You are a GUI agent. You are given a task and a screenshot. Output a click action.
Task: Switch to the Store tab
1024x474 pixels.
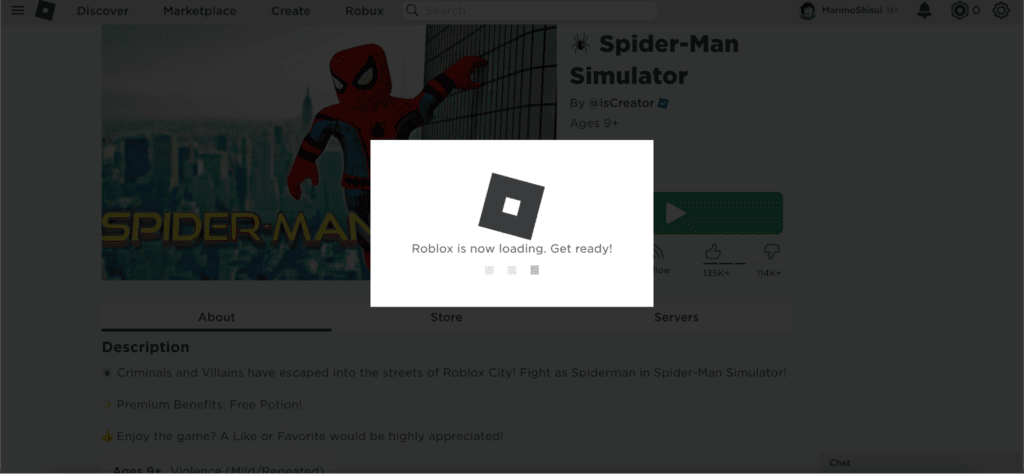446,317
